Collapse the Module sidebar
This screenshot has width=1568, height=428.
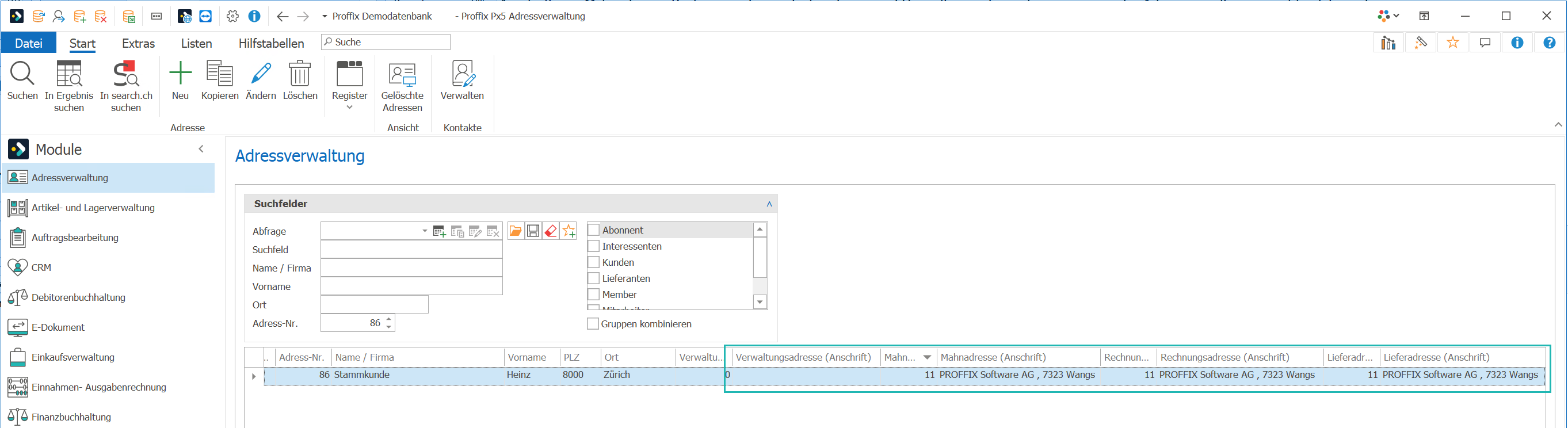(201, 149)
